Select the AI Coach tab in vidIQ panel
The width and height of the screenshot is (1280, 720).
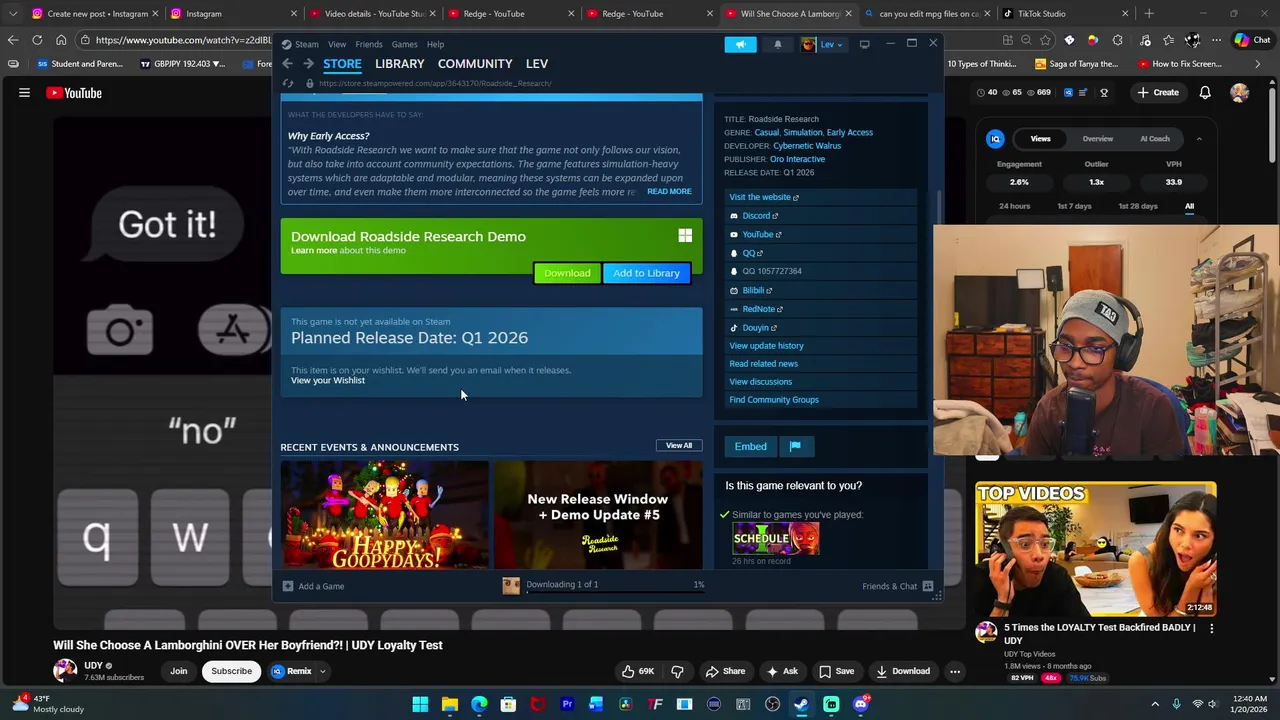(x=1154, y=139)
